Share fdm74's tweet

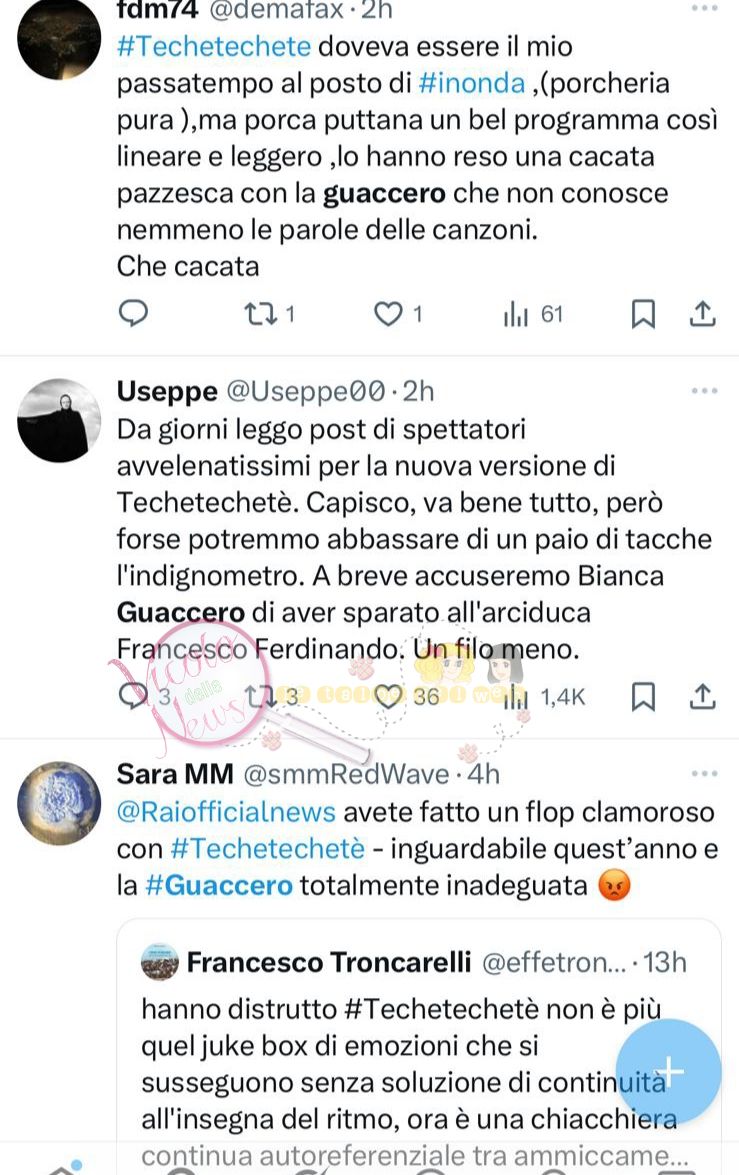[x=702, y=314]
